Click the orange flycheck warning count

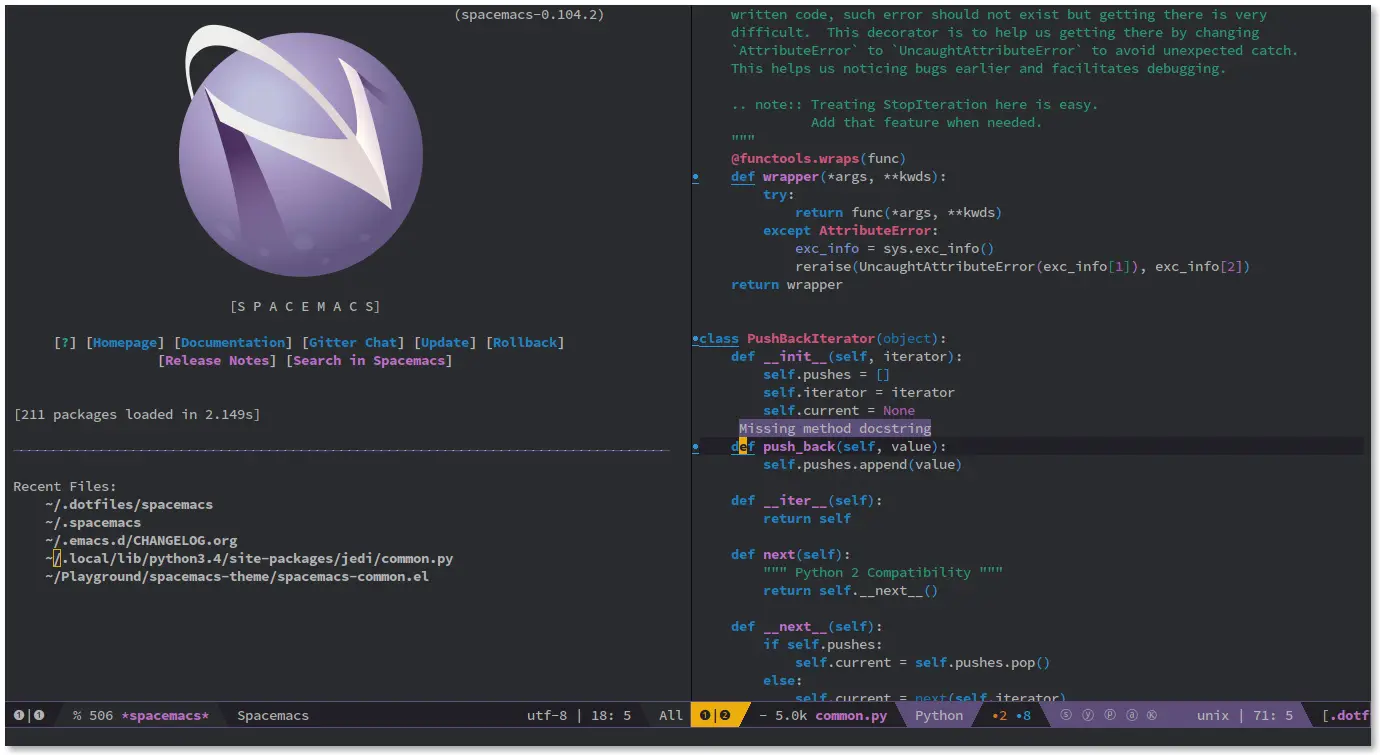click(1000, 716)
